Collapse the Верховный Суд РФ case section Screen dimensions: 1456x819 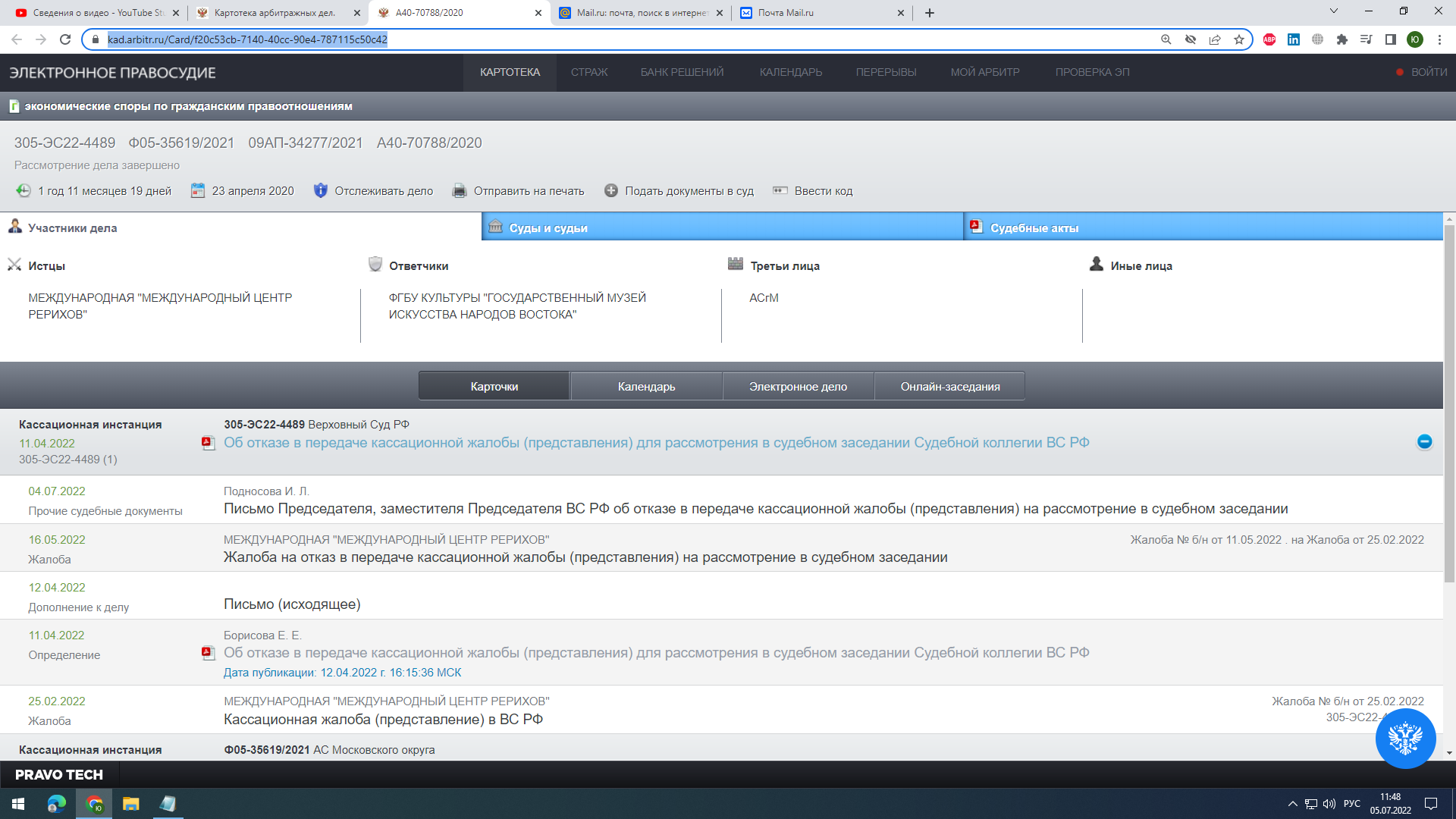[x=1424, y=442]
